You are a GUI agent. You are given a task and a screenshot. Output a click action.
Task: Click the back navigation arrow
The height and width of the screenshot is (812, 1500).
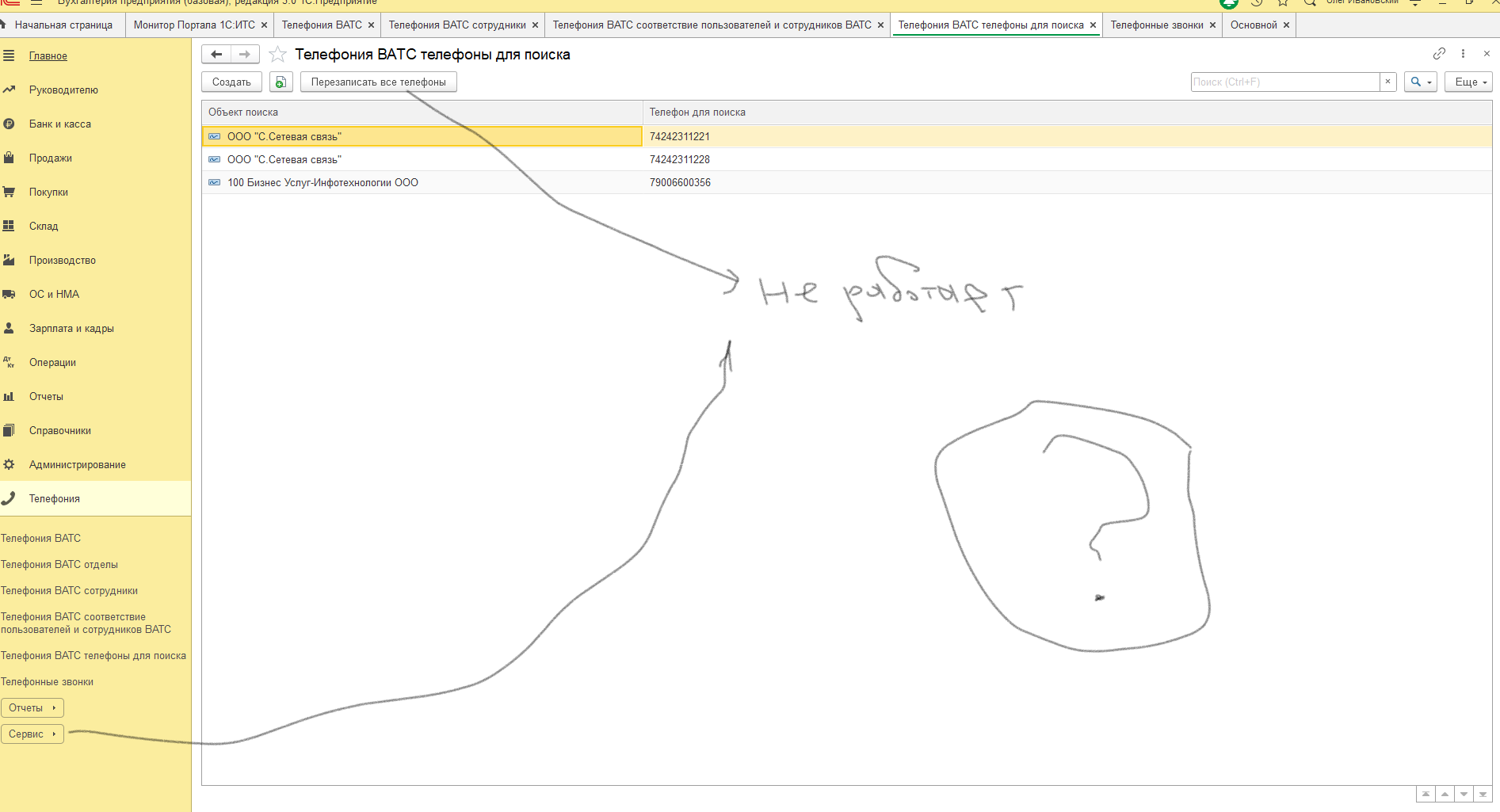pos(216,55)
